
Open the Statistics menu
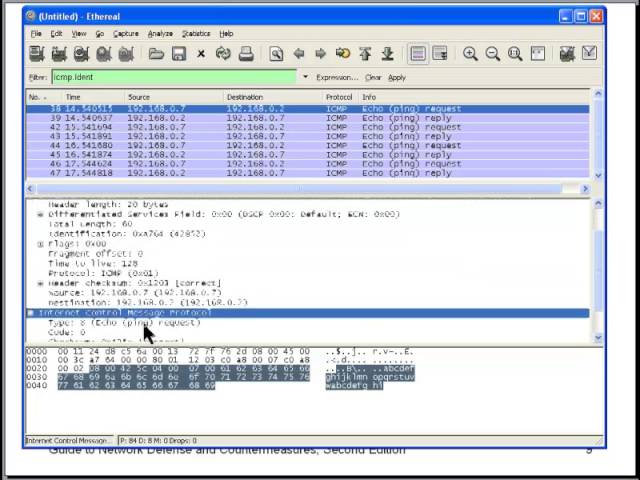(x=196, y=34)
